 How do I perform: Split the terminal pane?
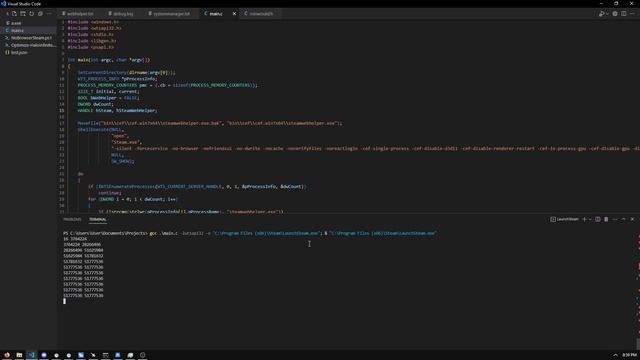(598, 220)
